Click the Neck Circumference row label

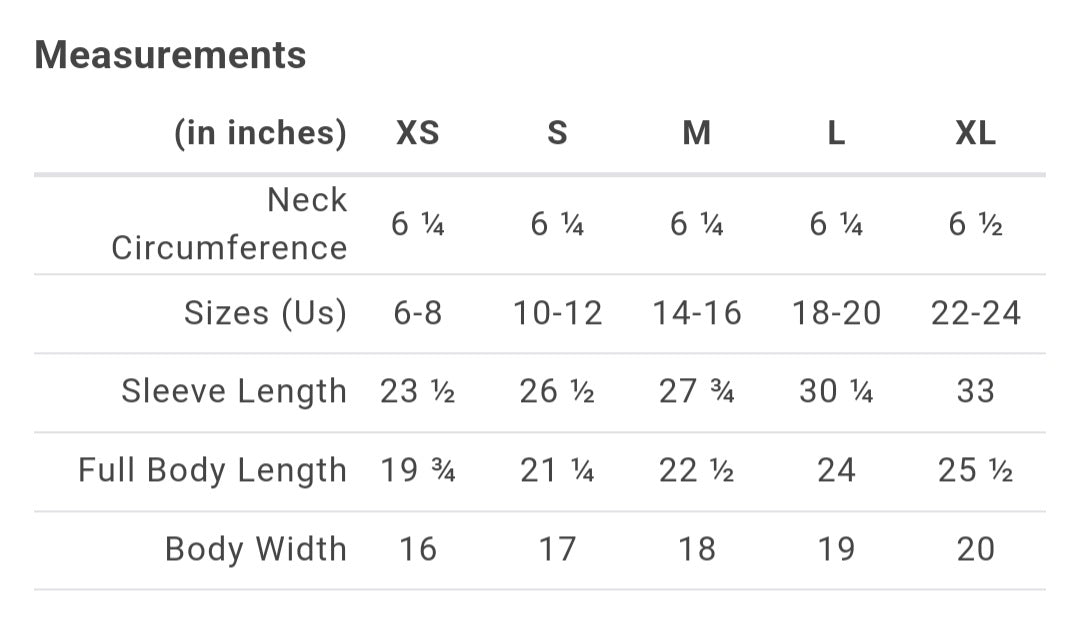[229, 224]
